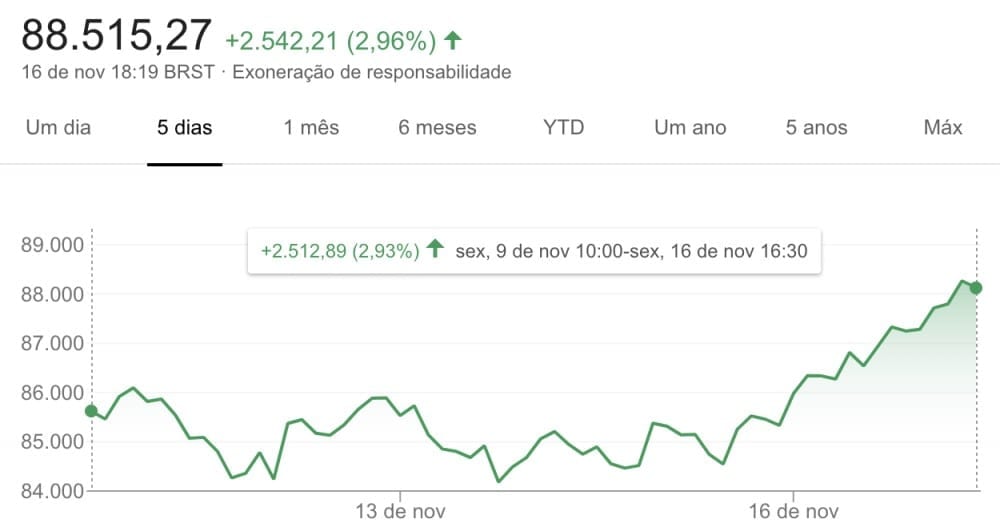Click the up arrow inside the chart tooltip
The image size is (1000, 531).
tap(435, 248)
